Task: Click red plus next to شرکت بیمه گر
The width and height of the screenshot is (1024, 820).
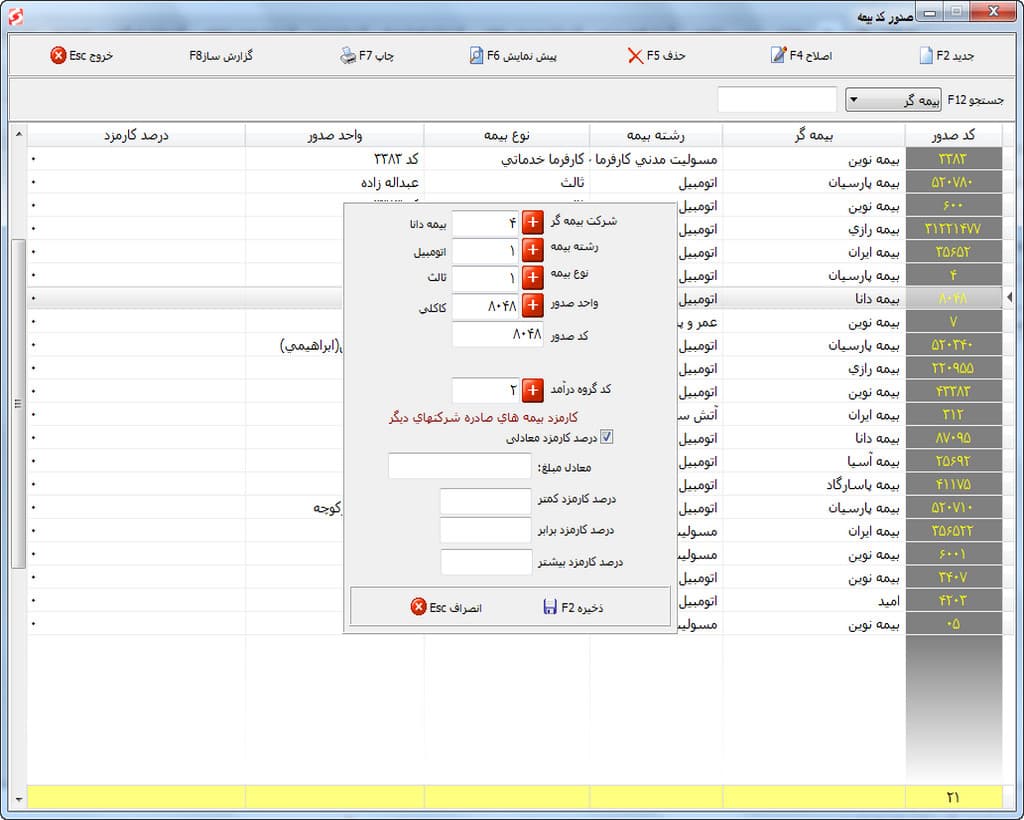Action: pyautogui.click(x=532, y=224)
